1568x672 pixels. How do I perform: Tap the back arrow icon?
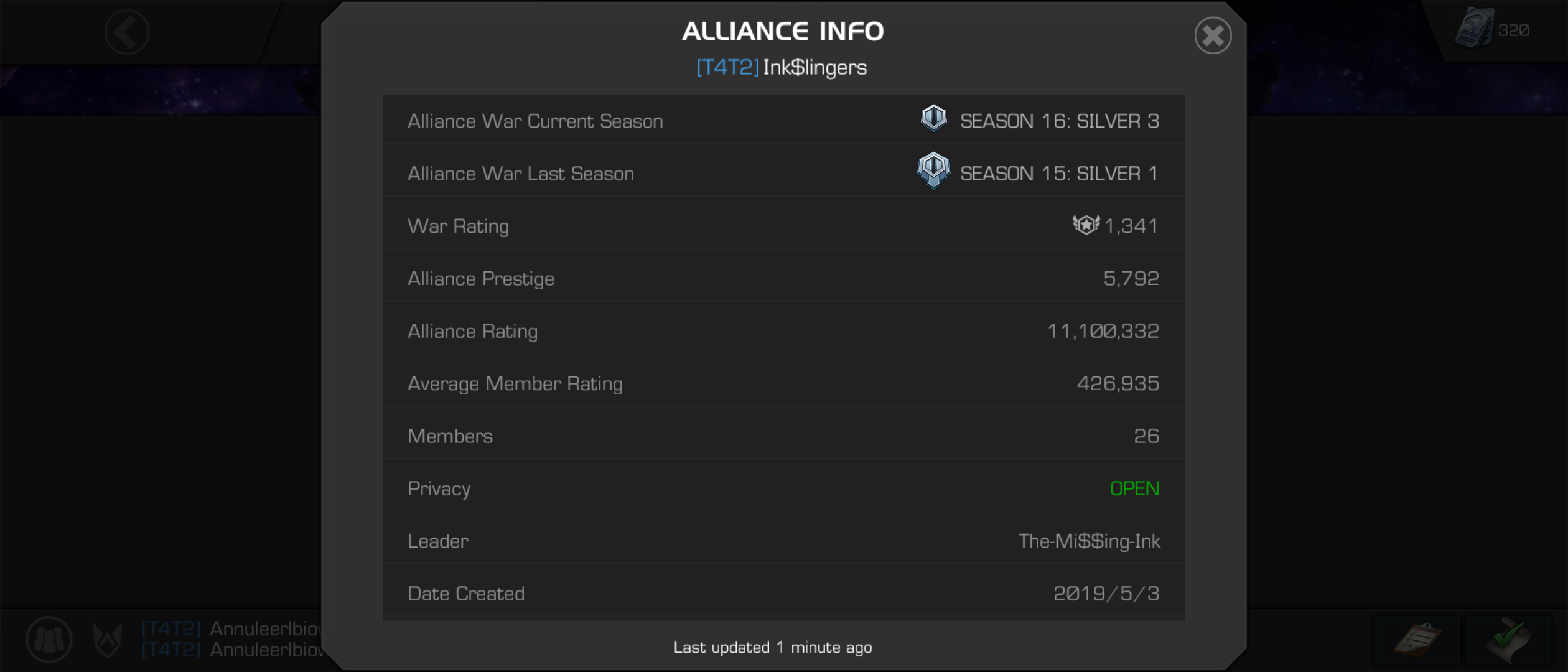[127, 32]
